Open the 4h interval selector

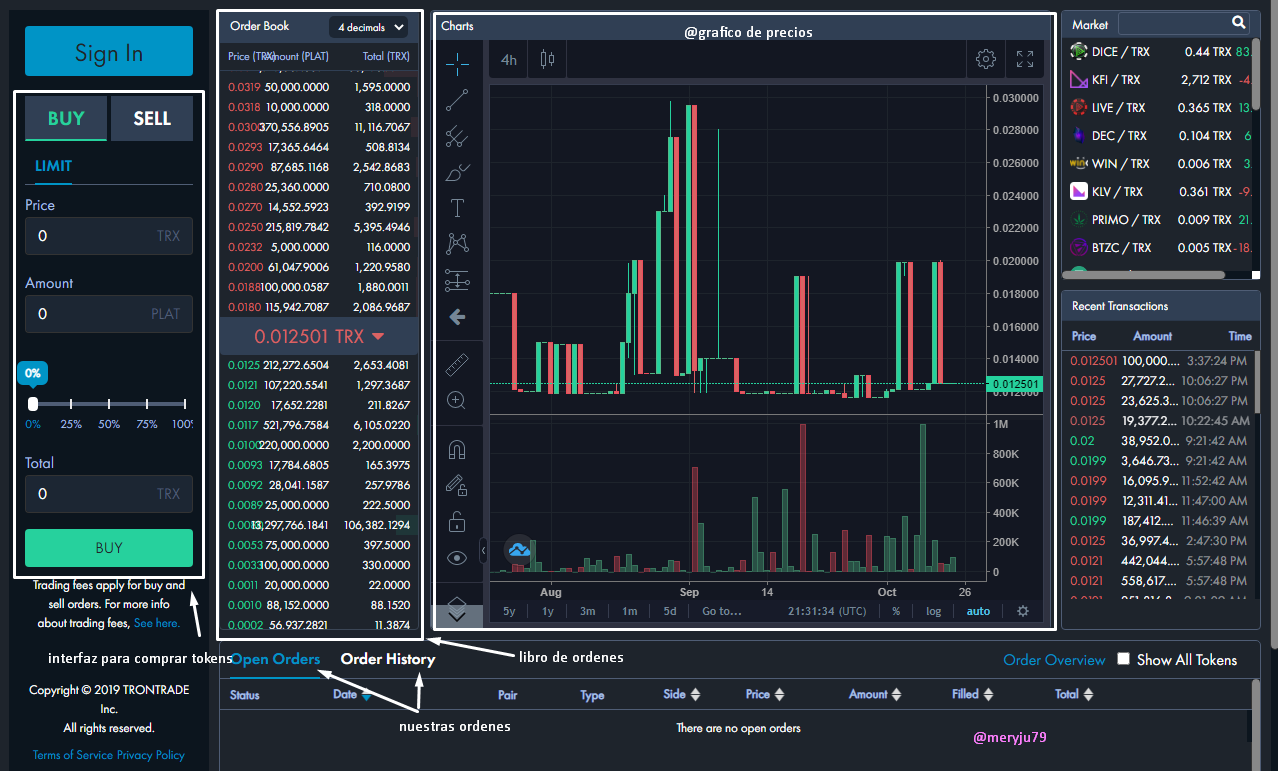(509, 60)
